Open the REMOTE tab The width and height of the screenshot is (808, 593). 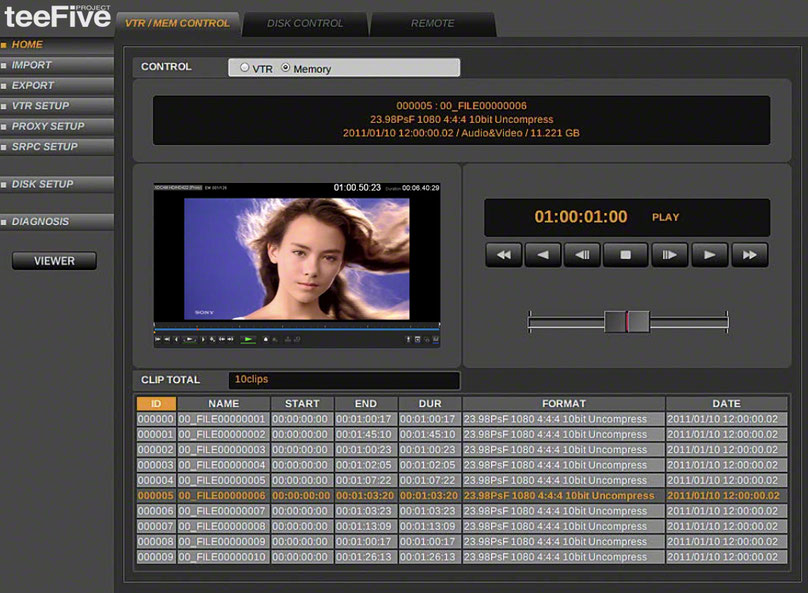coord(432,23)
